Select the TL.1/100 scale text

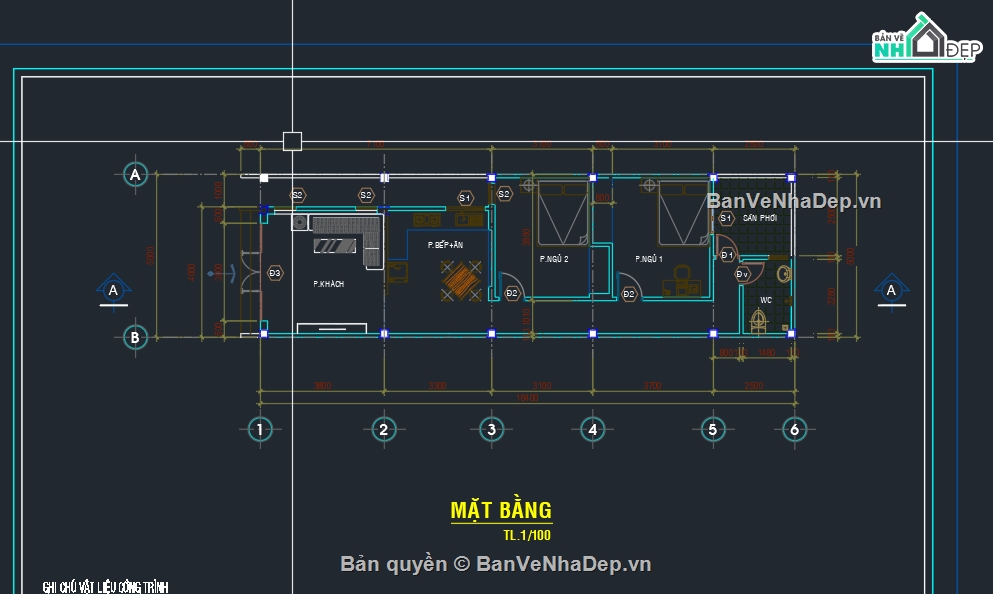[x=527, y=535]
